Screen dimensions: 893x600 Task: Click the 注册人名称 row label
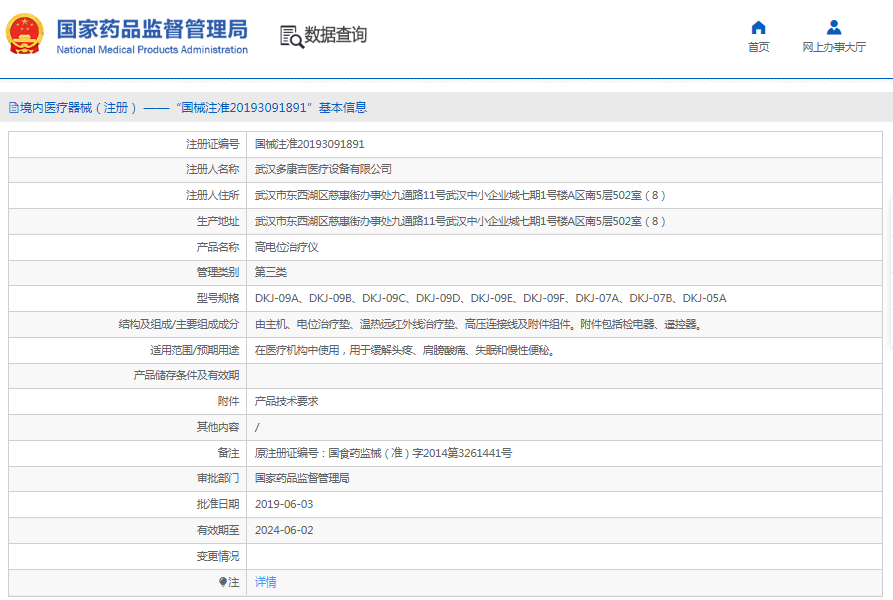coord(212,169)
